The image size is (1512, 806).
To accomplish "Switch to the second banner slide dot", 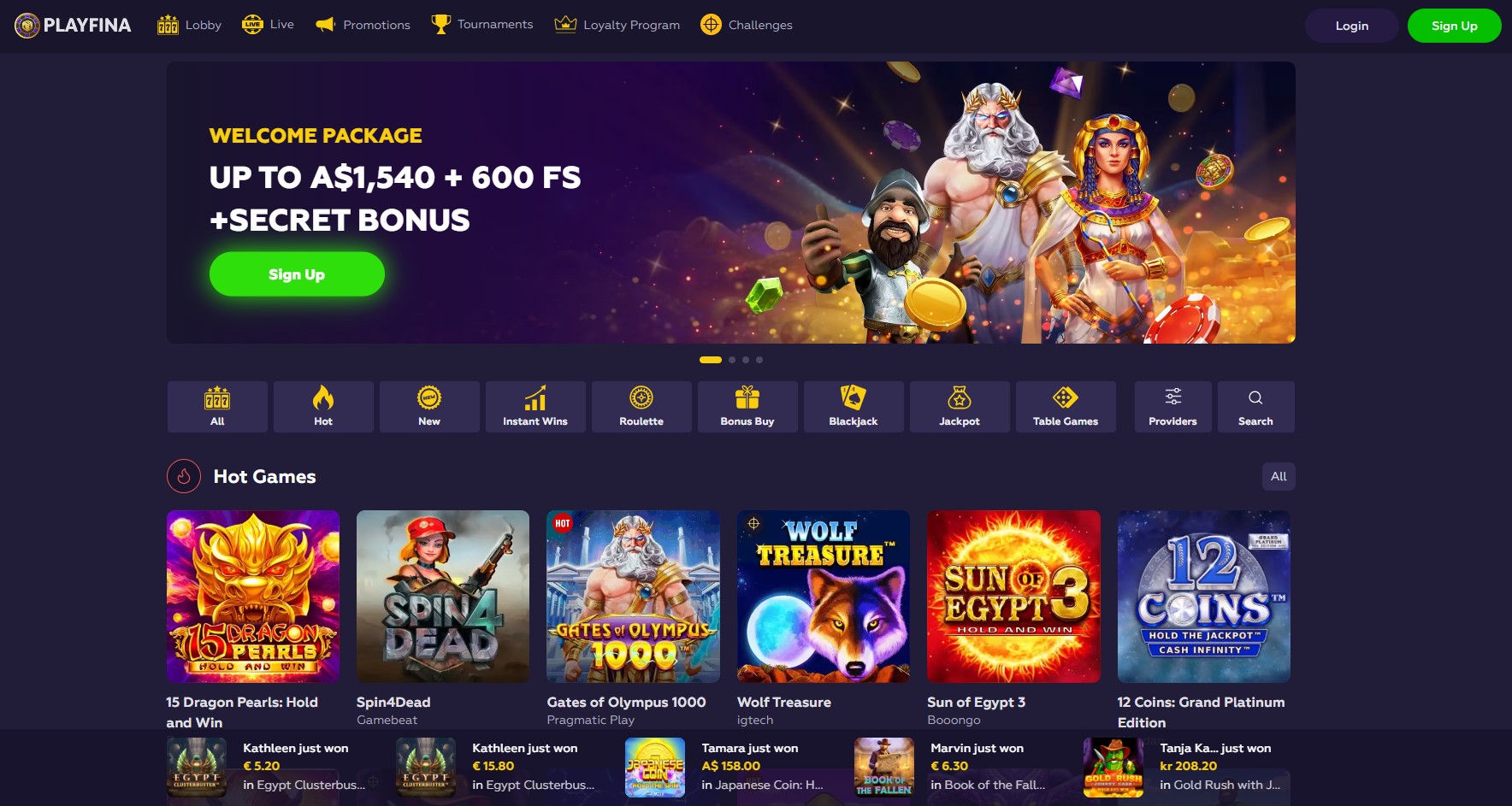I will pyautogui.click(x=732, y=360).
